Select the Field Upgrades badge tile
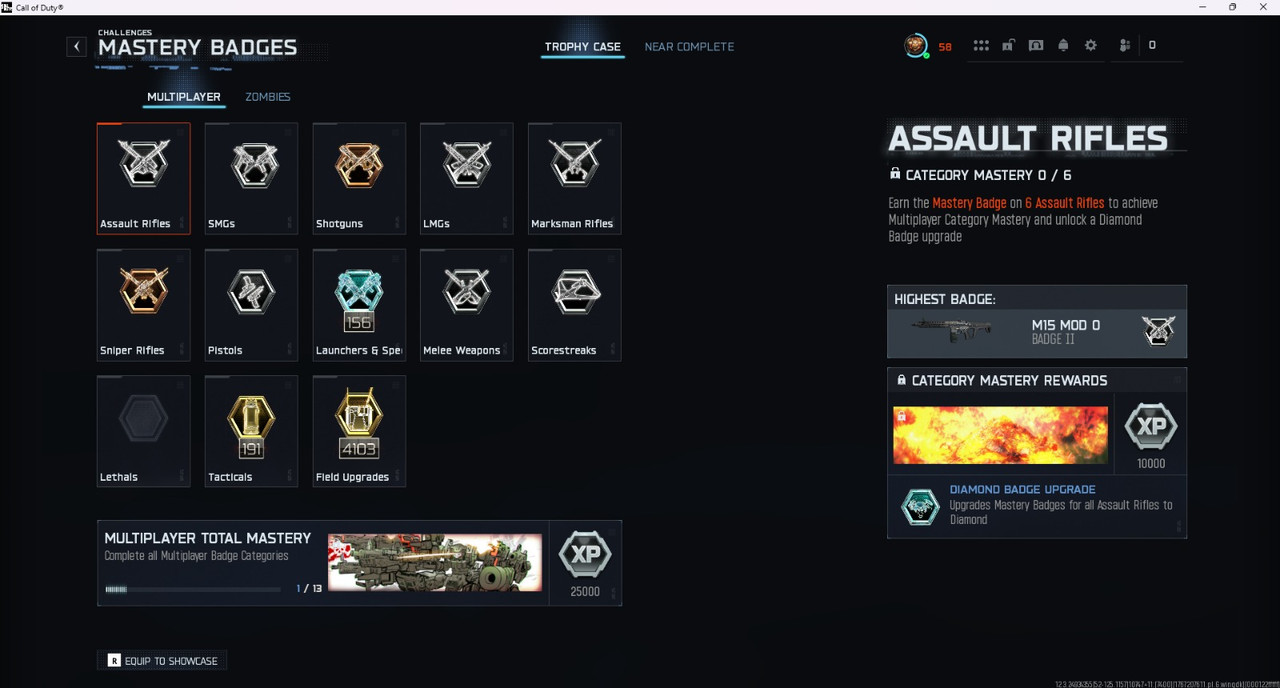Screen dimensions: 1280x688 359,431
